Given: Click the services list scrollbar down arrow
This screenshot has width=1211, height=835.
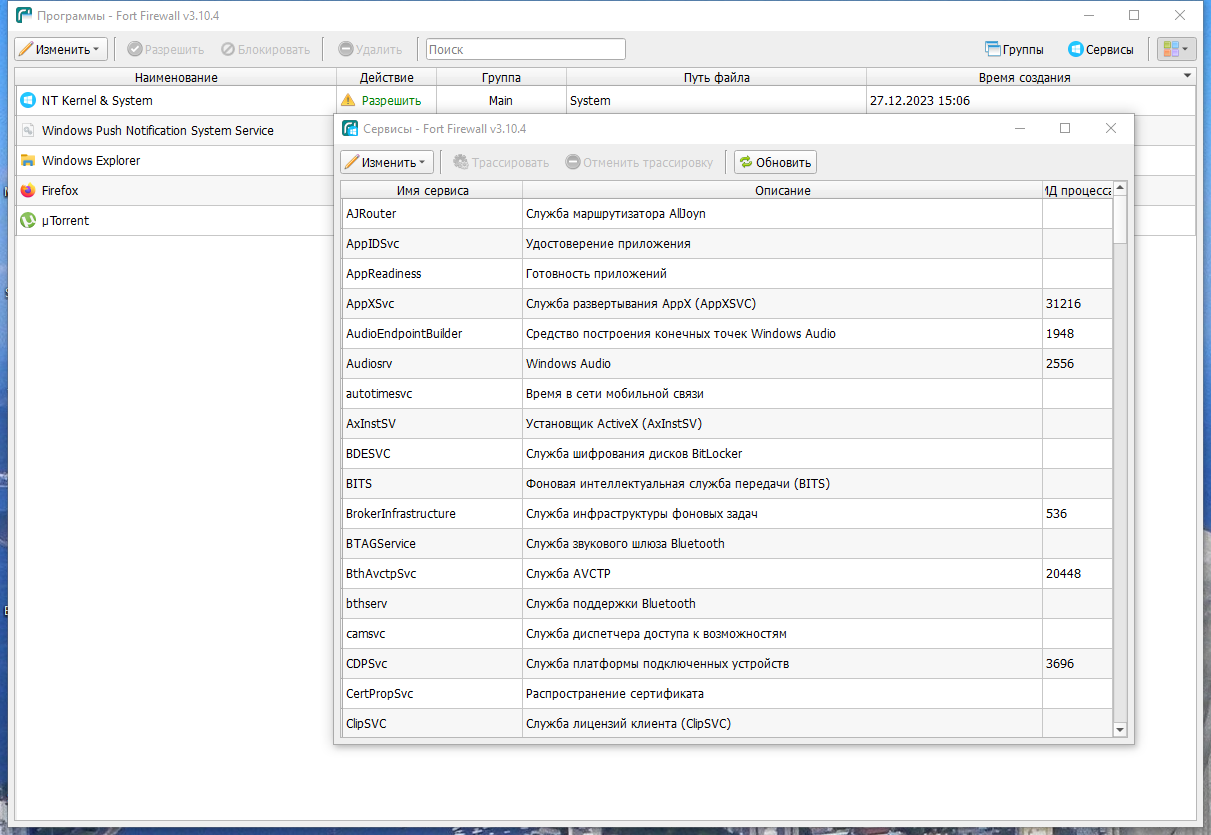Looking at the screenshot, I should tap(1120, 730).
